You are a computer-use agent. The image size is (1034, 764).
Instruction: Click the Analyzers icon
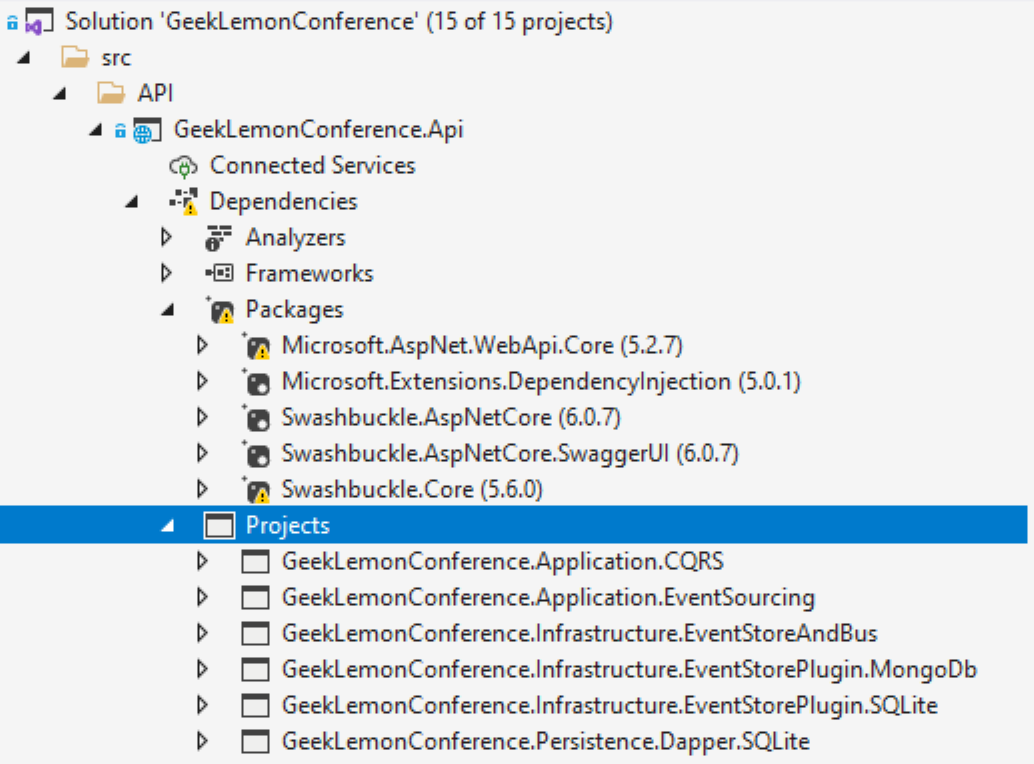pyautogui.click(x=219, y=238)
